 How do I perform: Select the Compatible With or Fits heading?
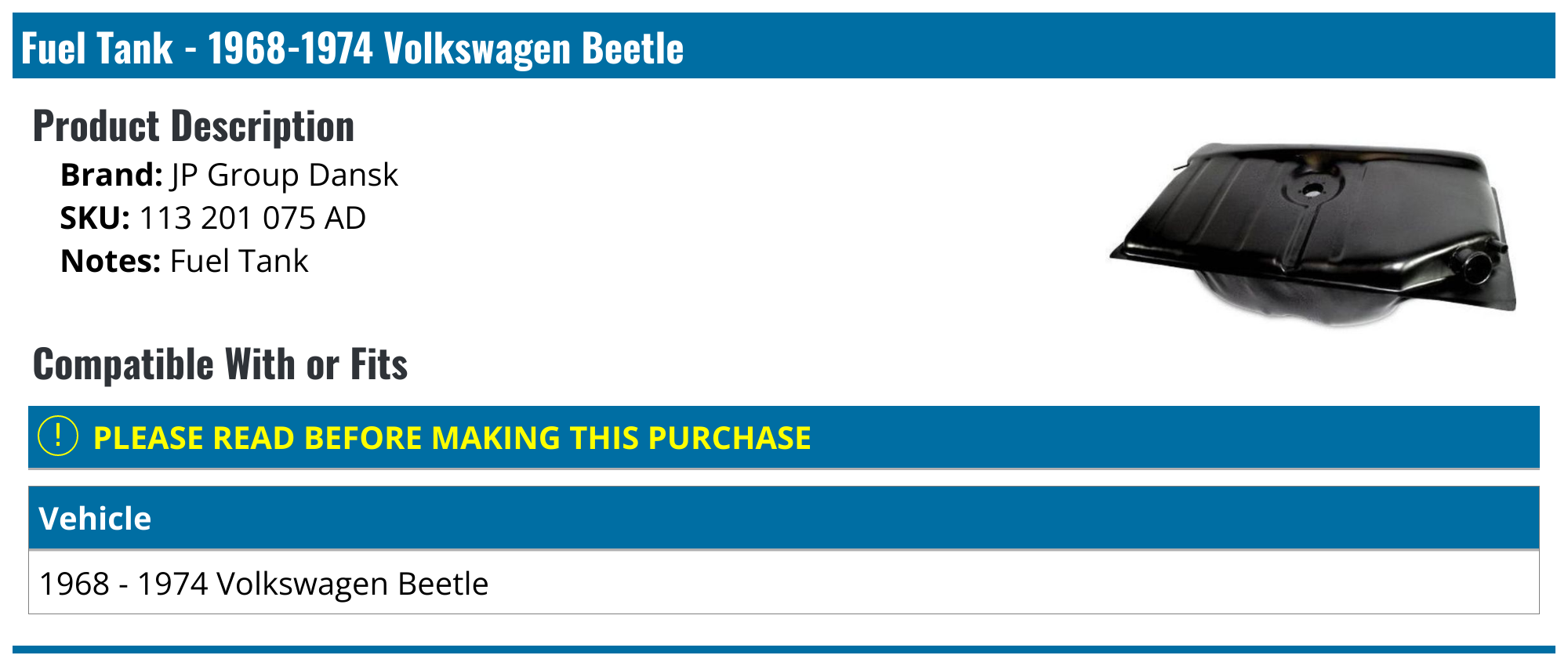[220, 364]
